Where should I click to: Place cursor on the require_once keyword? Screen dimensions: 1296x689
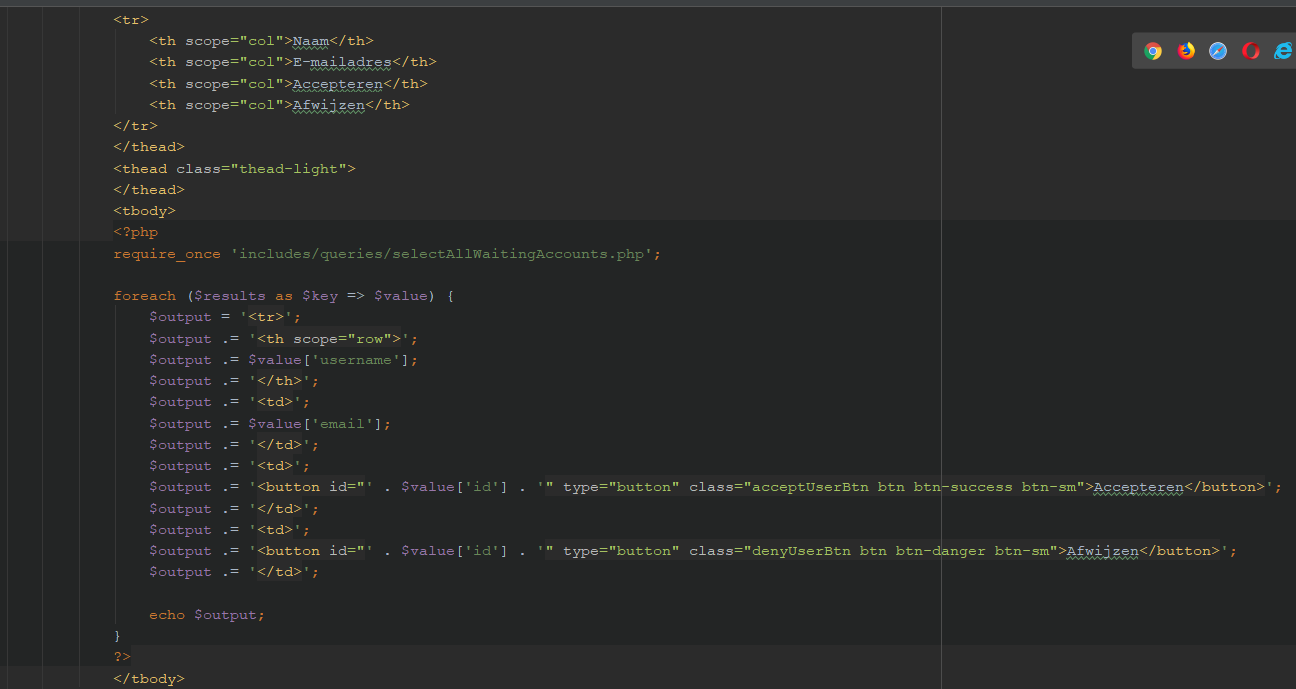coord(166,254)
